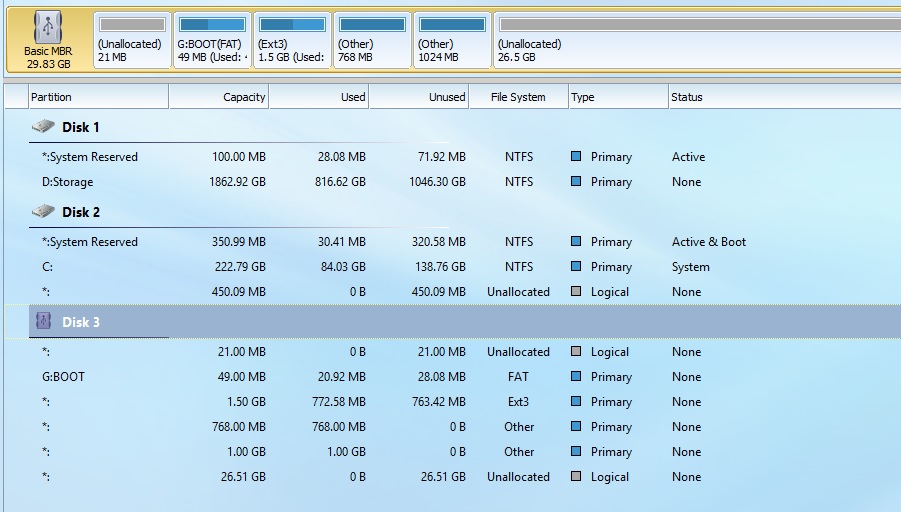The image size is (901, 512).
Task: Select the 26.5 GB Unallocated disk map block
Action: click(x=696, y=42)
